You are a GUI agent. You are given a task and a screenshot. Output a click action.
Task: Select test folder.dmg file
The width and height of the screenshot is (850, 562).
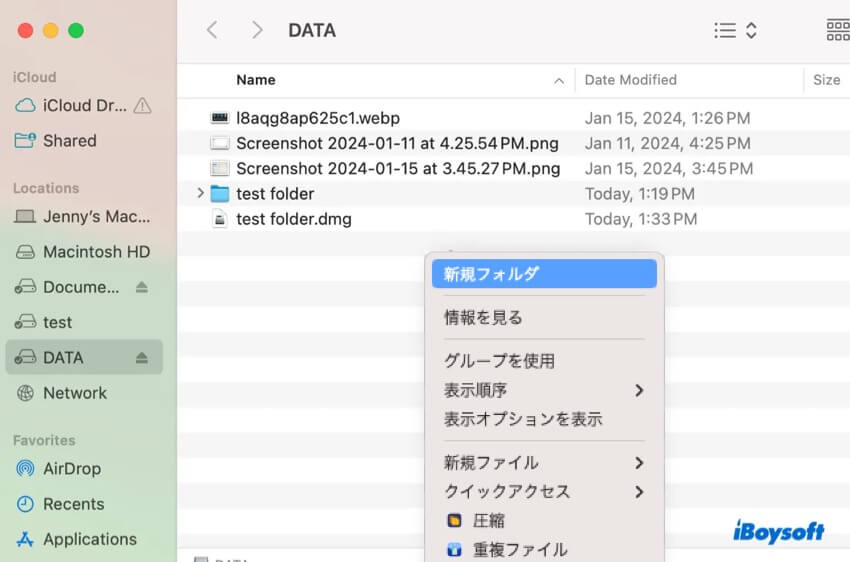click(x=294, y=219)
